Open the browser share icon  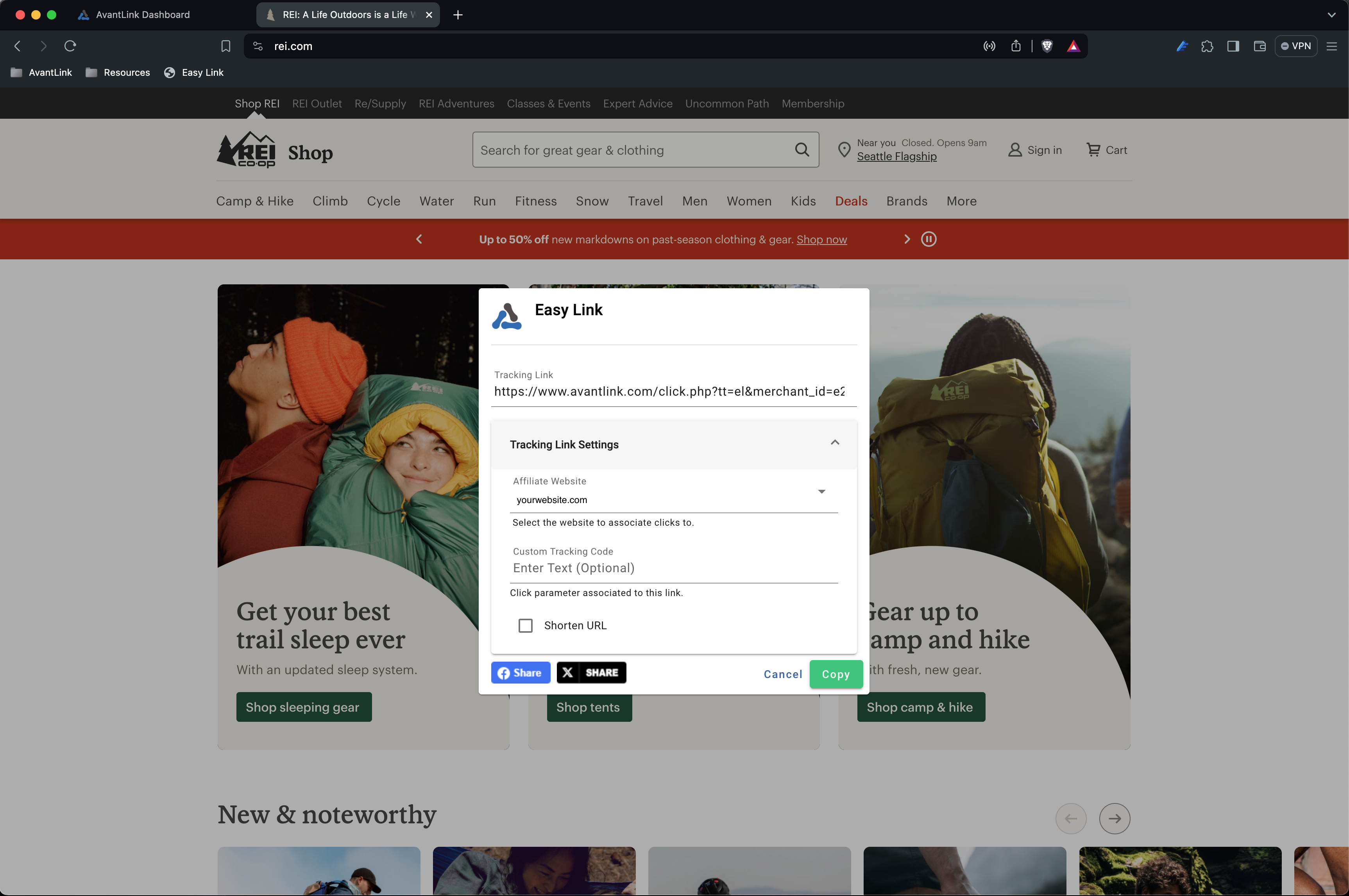[x=1016, y=46]
